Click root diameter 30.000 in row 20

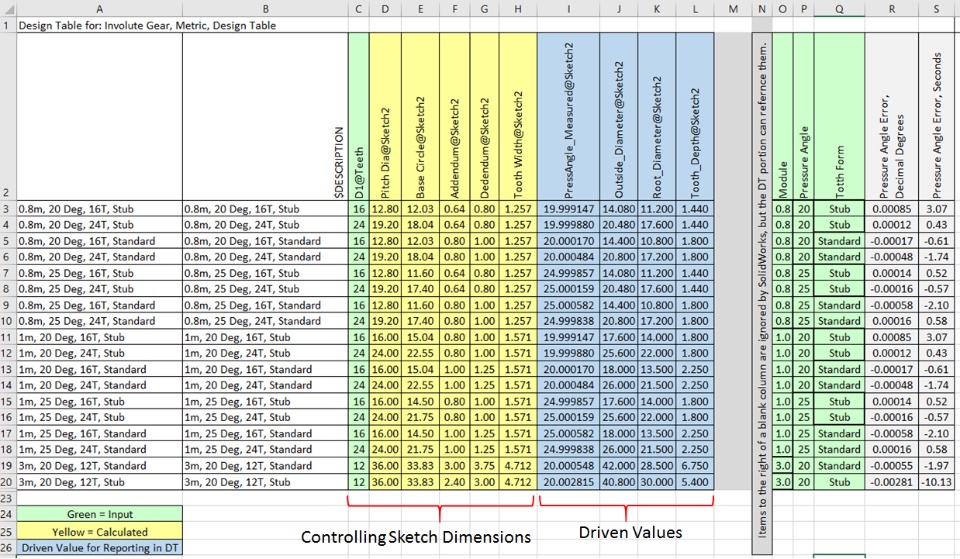click(x=656, y=482)
